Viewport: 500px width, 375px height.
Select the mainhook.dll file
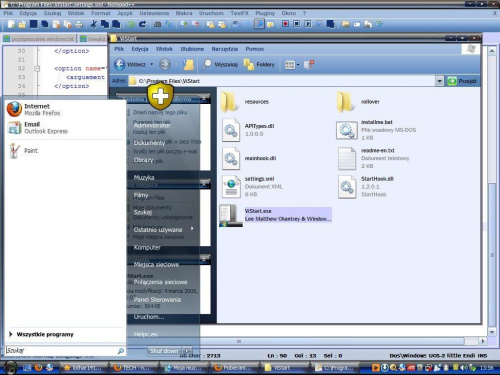(249, 158)
